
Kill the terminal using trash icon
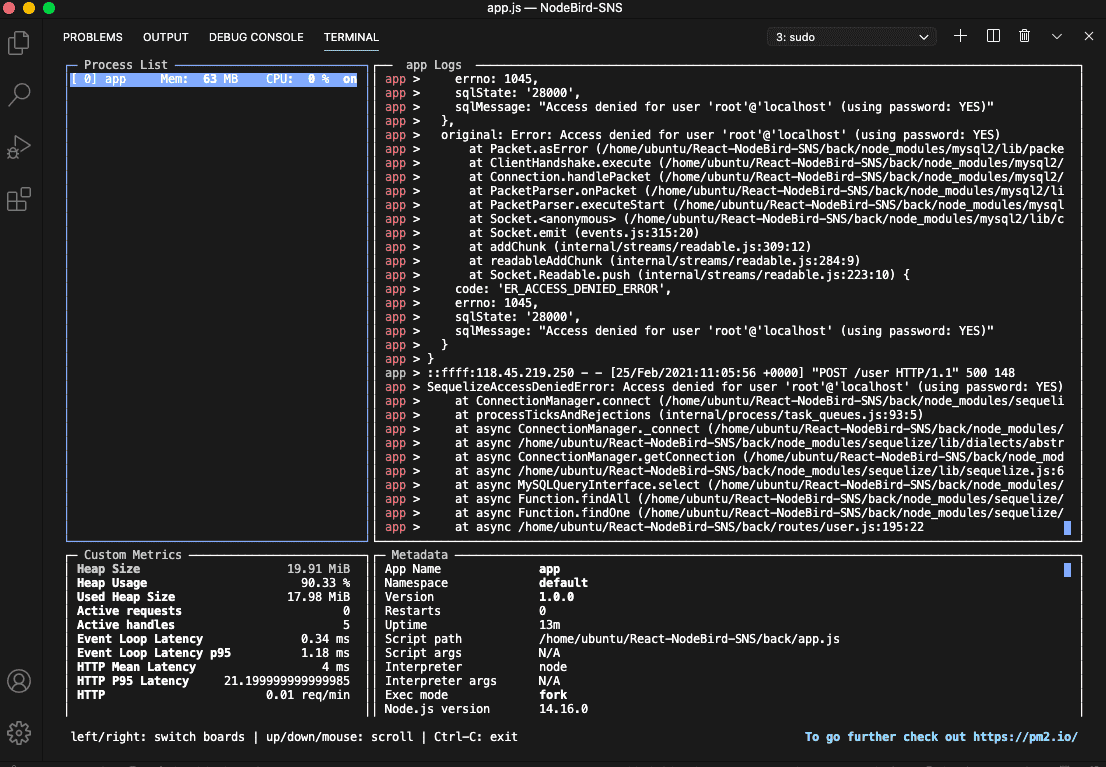(1024, 36)
